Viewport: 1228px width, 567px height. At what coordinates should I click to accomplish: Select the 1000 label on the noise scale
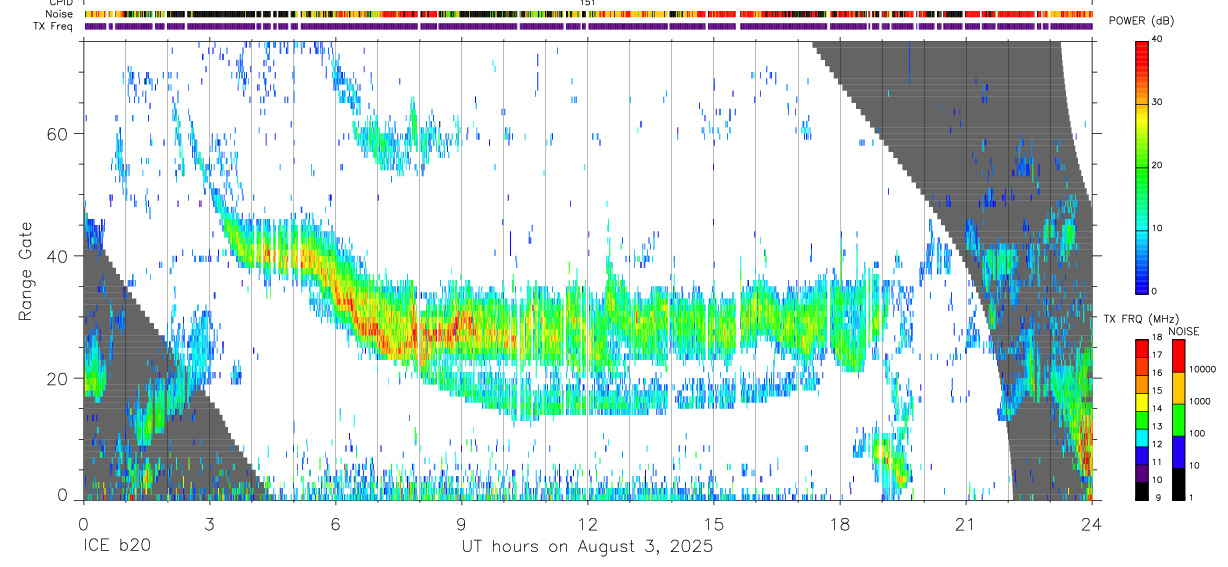point(1200,400)
